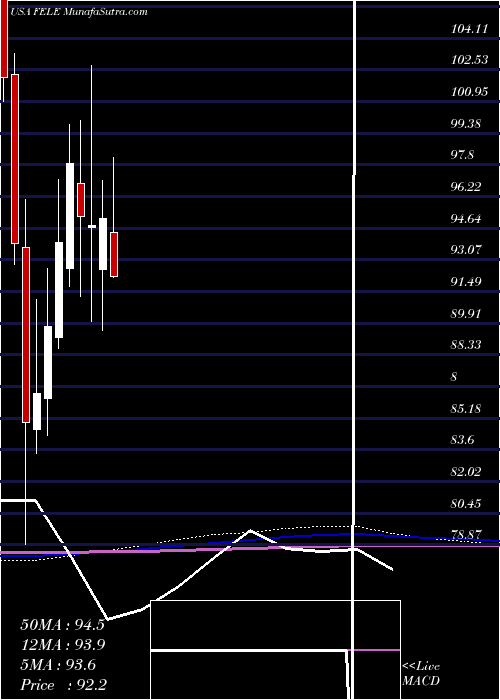Click the 94.64 price axis label
The width and height of the screenshot is (500, 700).
466,218
